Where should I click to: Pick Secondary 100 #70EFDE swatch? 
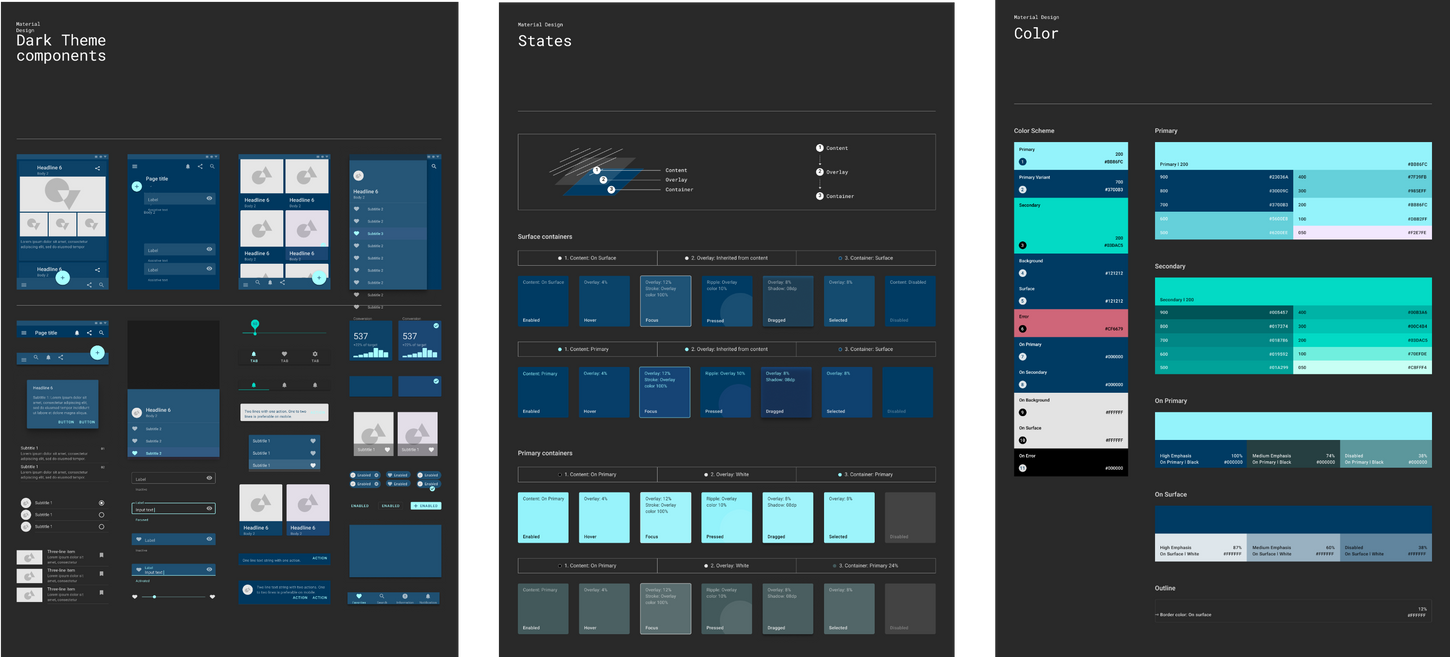click(1362, 354)
